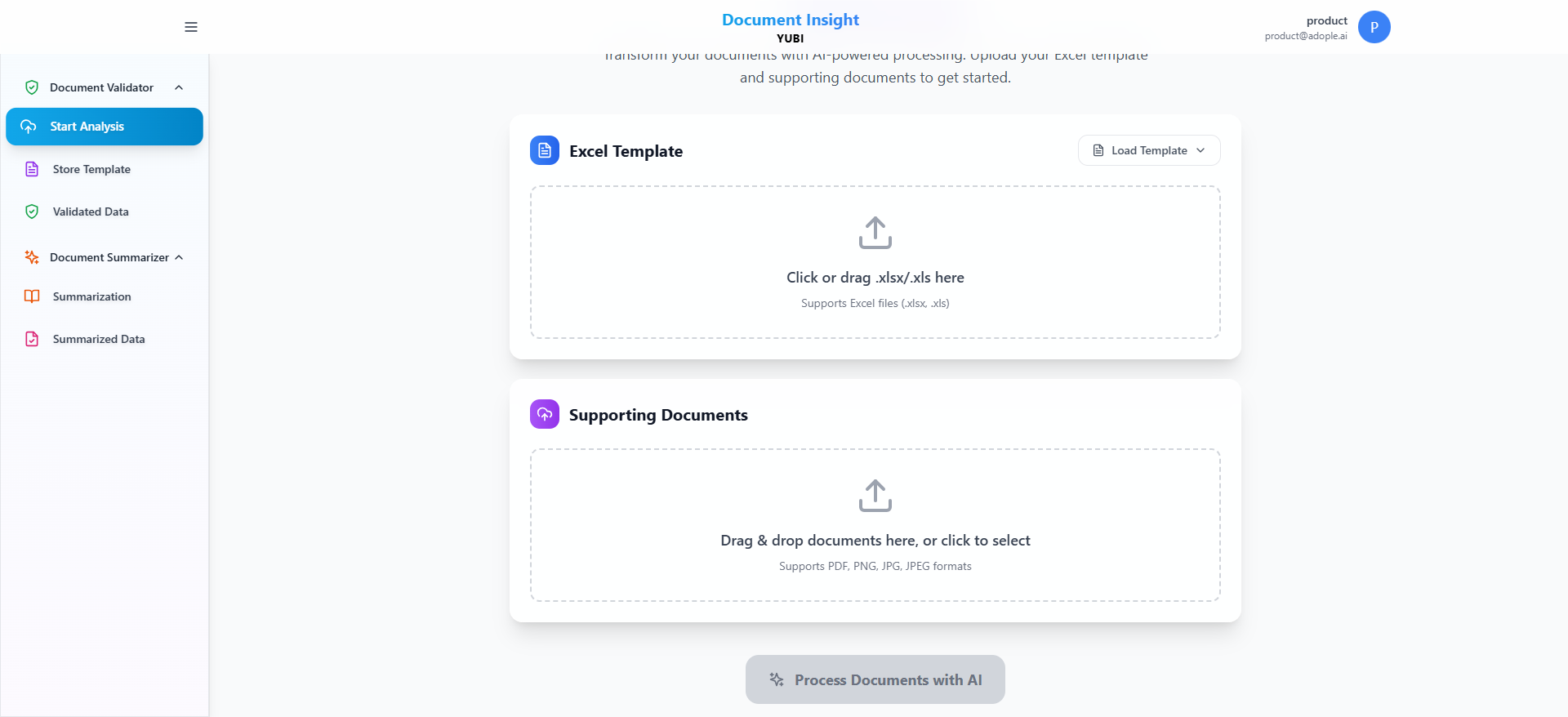Viewport: 1568px width, 717px height.
Task: Collapse the Document Summarizer section chevron
Action: [x=179, y=257]
